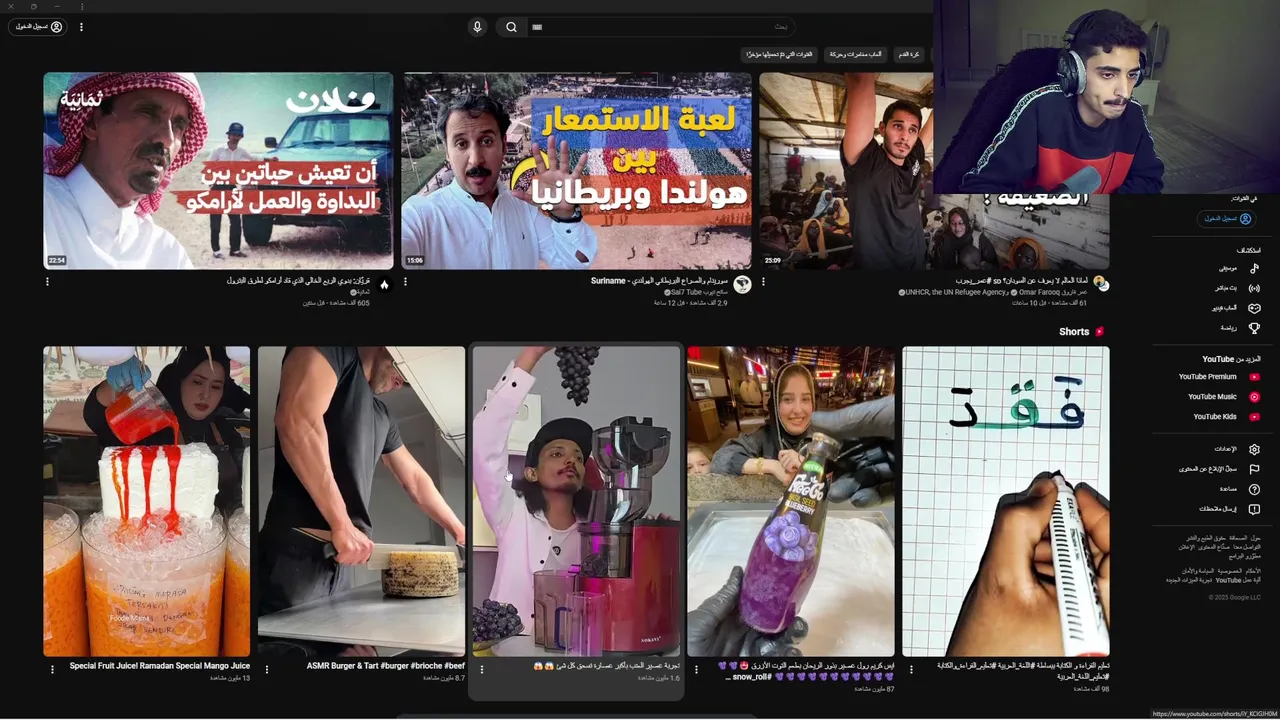
Task: Open the Sudan refugee video thumbnail
Action: point(934,170)
